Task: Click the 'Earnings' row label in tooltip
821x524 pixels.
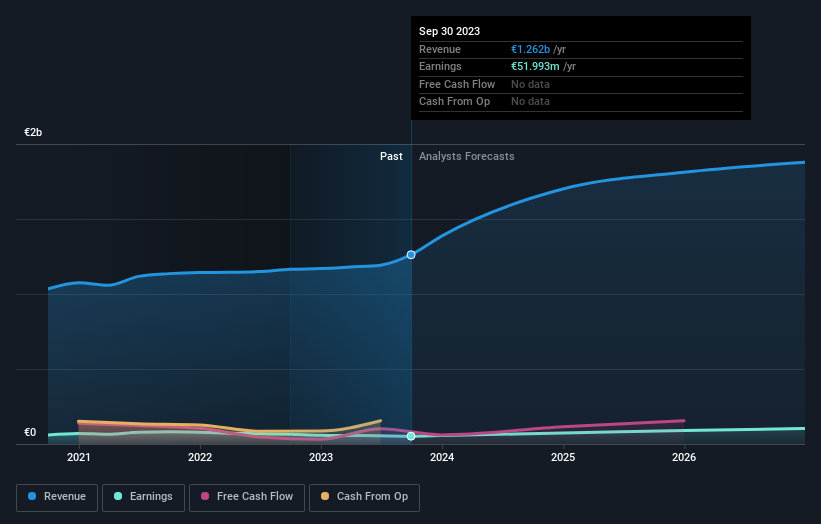Action: 440,66
